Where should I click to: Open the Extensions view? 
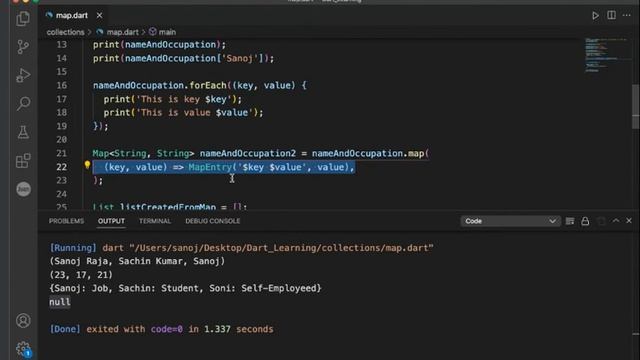pyautogui.click(x=23, y=161)
